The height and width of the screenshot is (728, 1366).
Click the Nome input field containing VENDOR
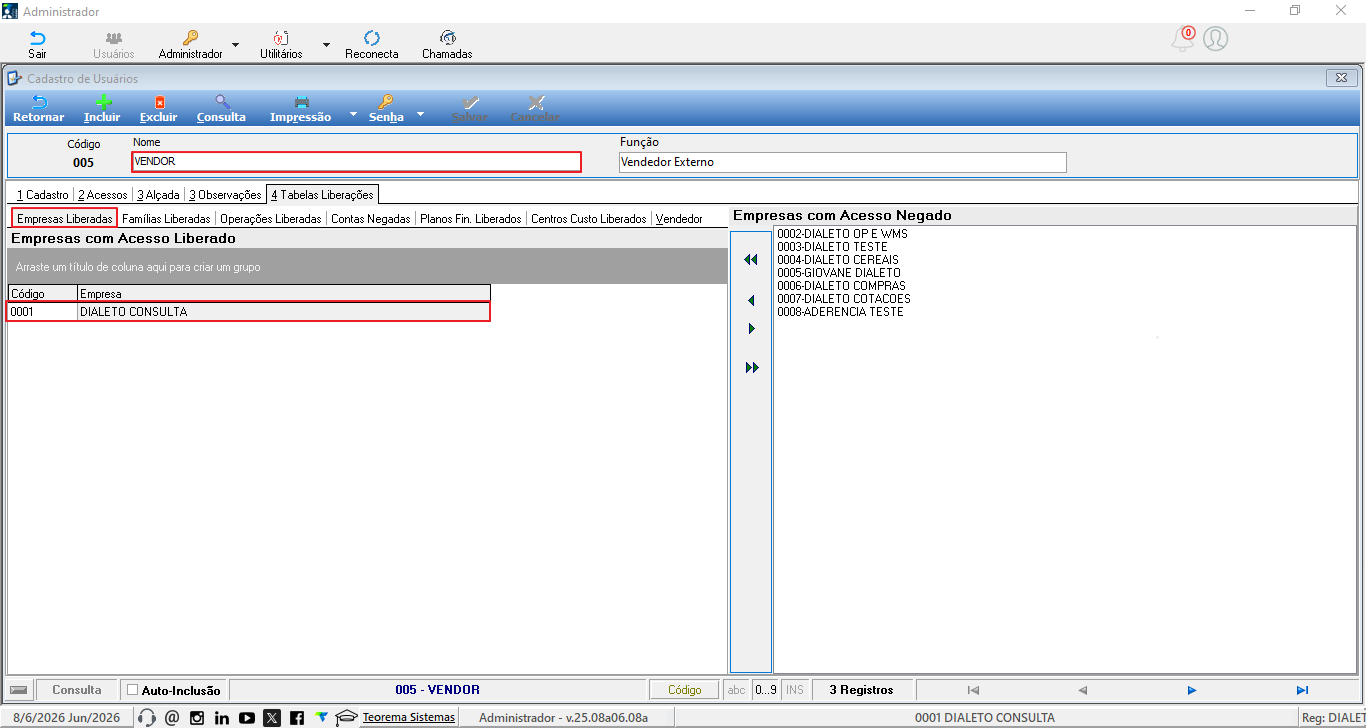(x=356, y=161)
